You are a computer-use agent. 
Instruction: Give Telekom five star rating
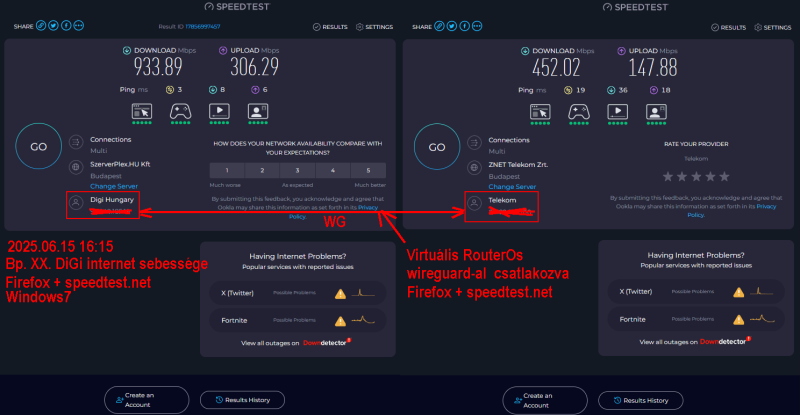coord(724,177)
